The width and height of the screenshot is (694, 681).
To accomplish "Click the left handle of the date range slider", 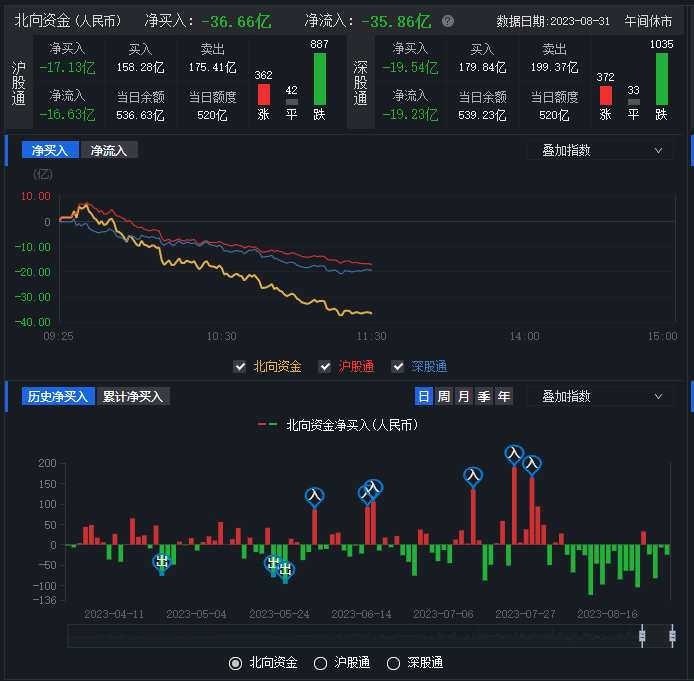I will point(642,635).
